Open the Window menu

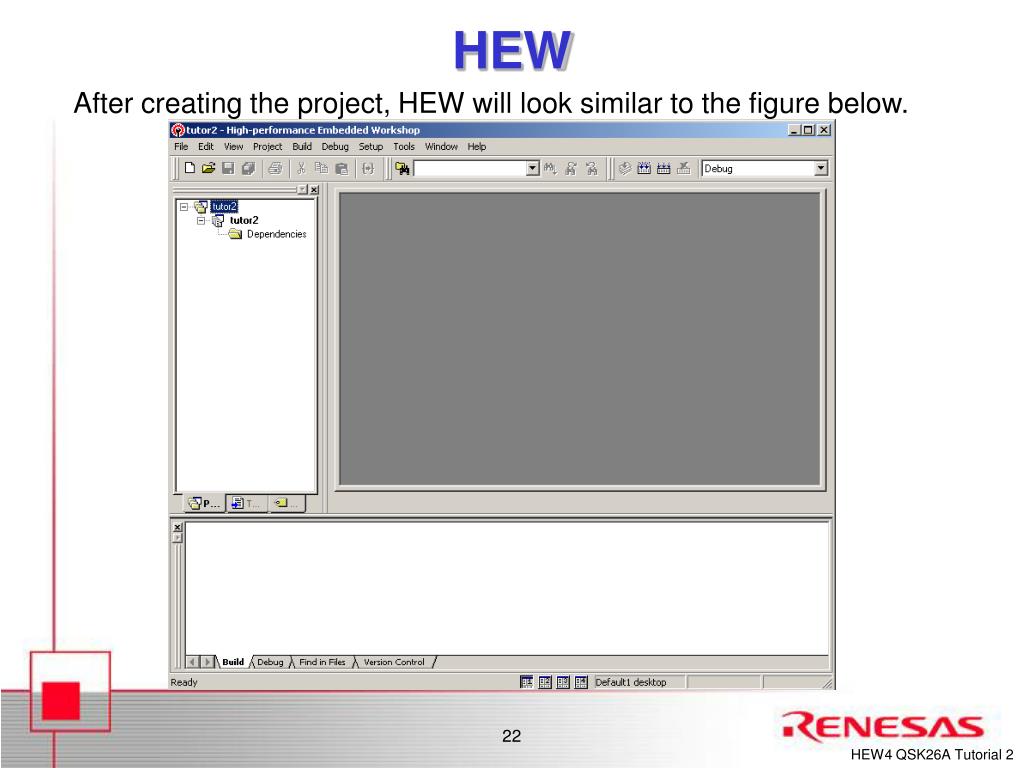(x=441, y=147)
